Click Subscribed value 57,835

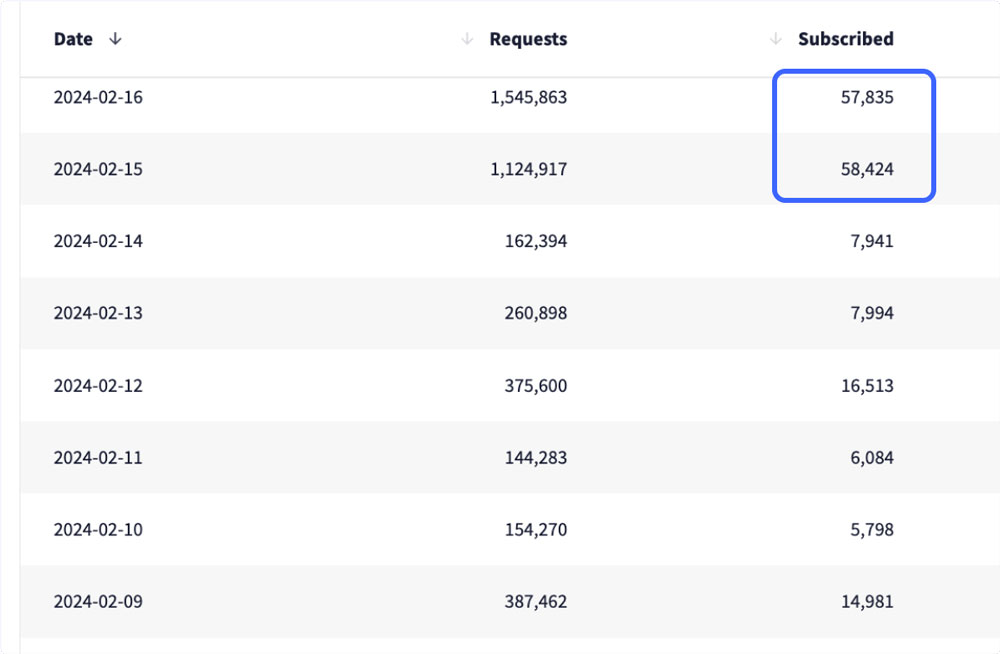(x=867, y=98)
